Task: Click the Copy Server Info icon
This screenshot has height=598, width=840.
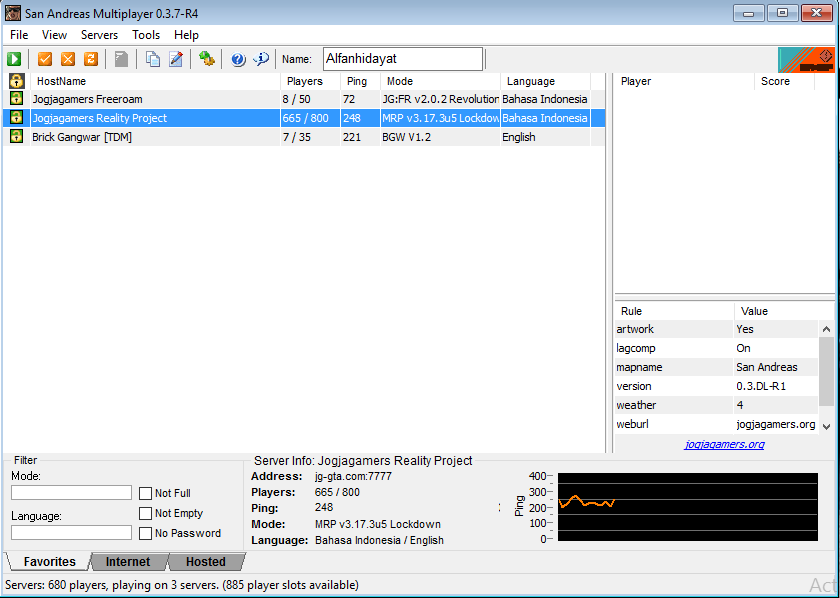Action: pyautogui.click(x=153, y=59)
